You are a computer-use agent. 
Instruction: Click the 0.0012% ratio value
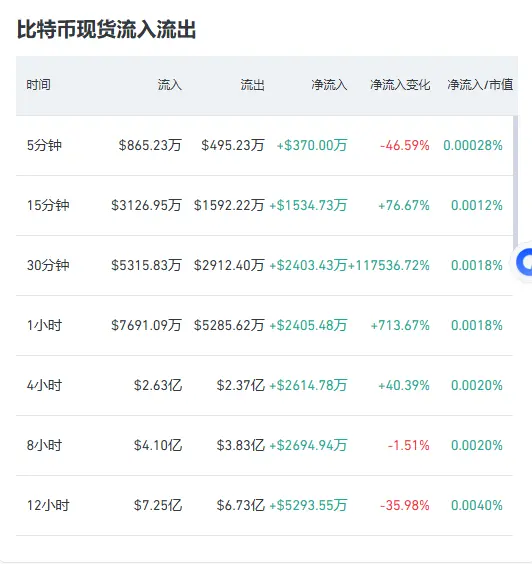point(477,205)
